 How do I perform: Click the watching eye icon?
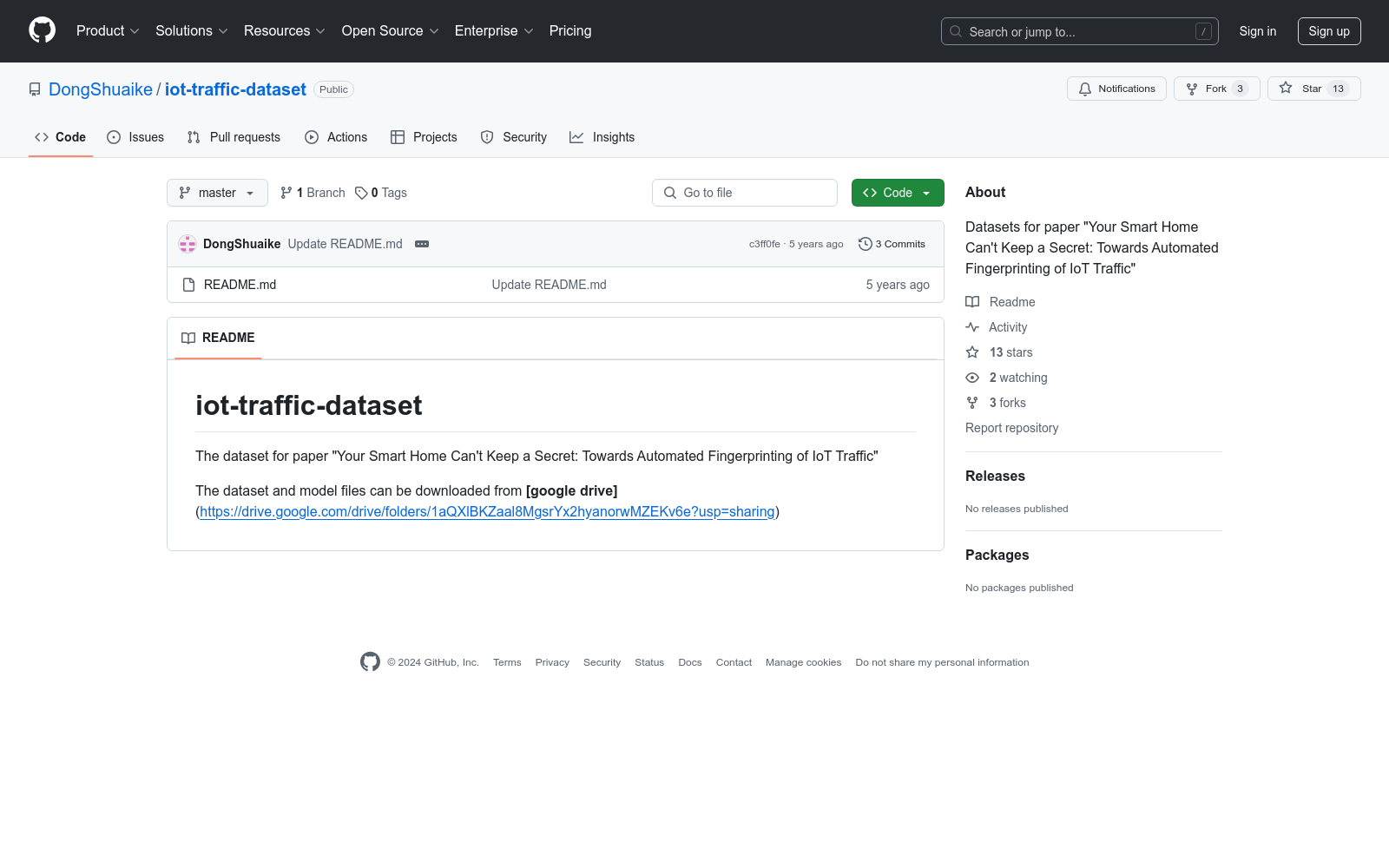point(972,378)
